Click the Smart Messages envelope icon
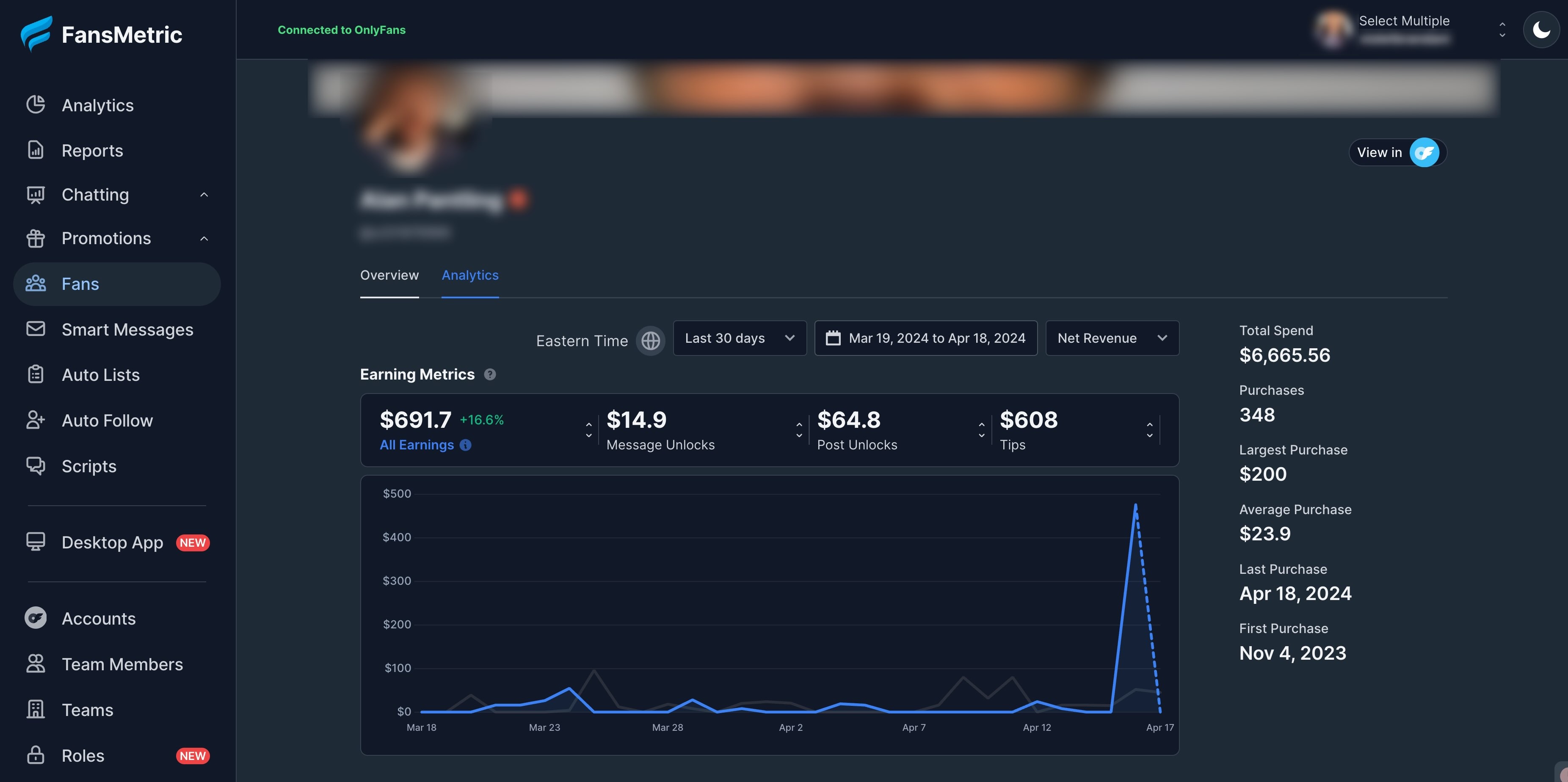1568x782 pixels. [x=35, y=329]
